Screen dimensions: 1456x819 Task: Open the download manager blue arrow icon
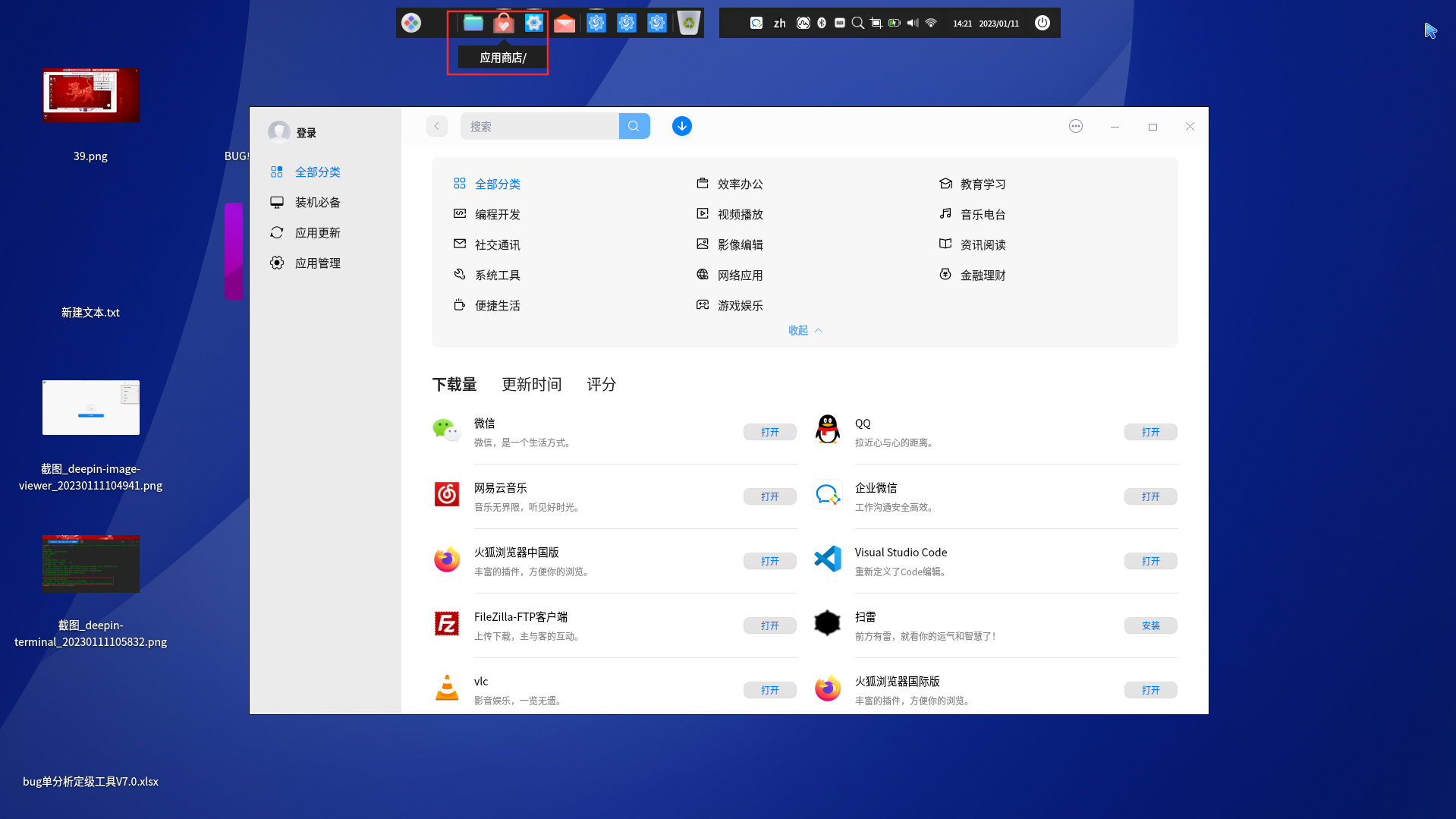(x=682, y=126)
